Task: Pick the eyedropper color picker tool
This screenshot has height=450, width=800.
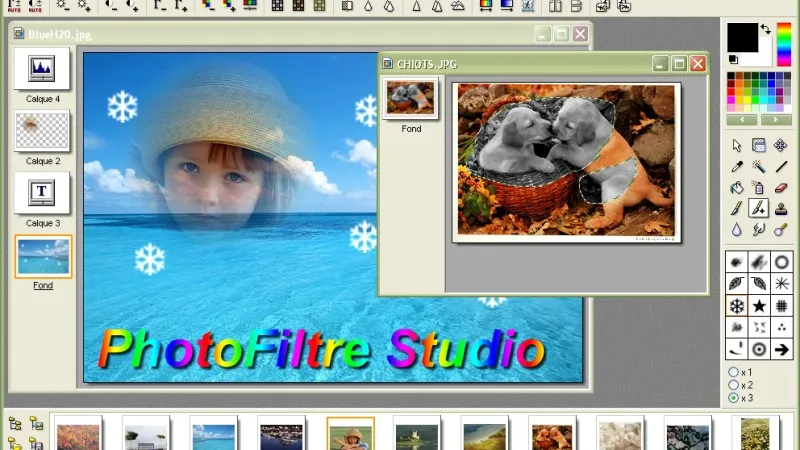Action: [736, 166]
